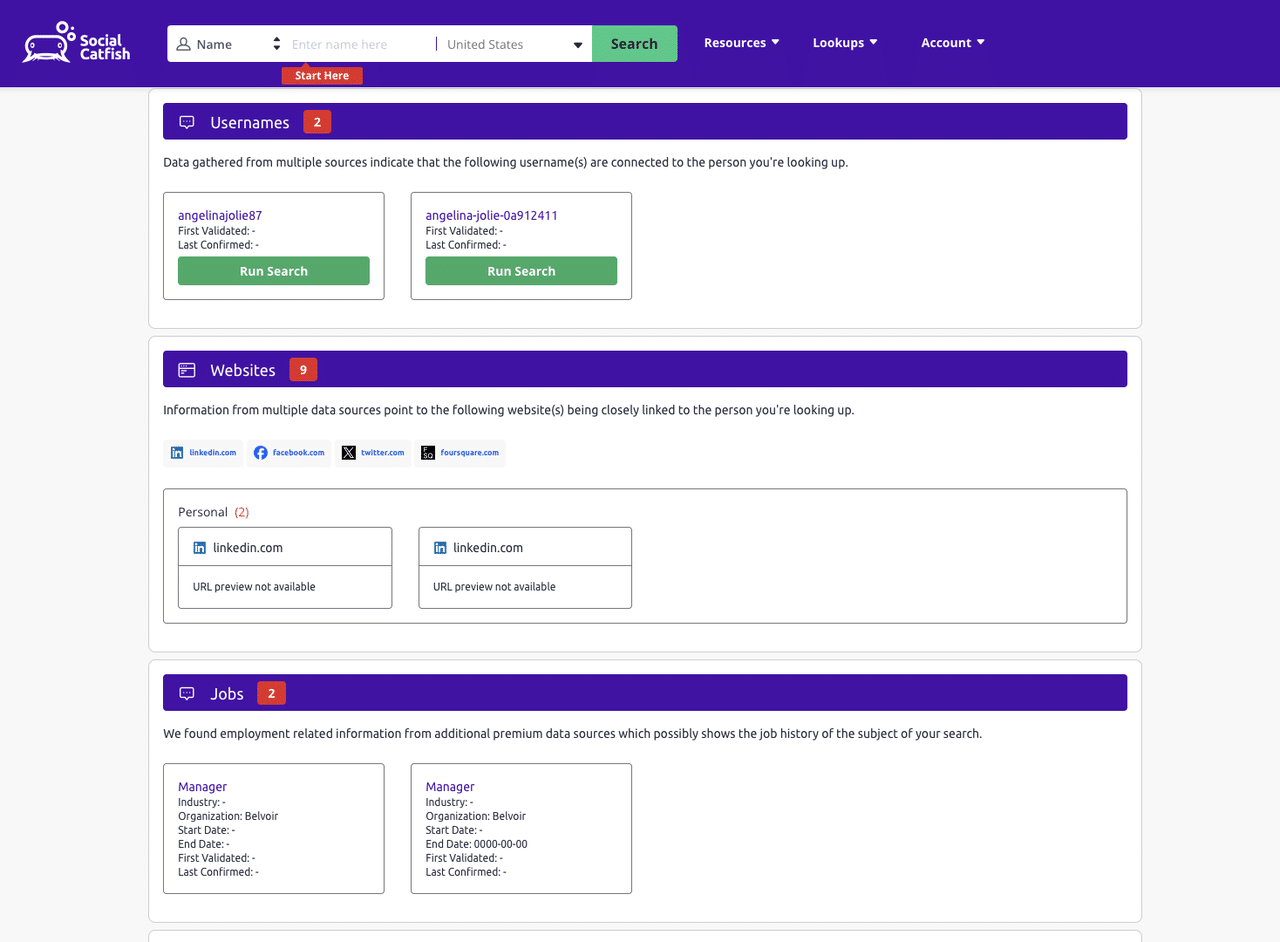Click the speech bubble icon in the Usernames header
The image size is (1280, 942).
(186, 121)
